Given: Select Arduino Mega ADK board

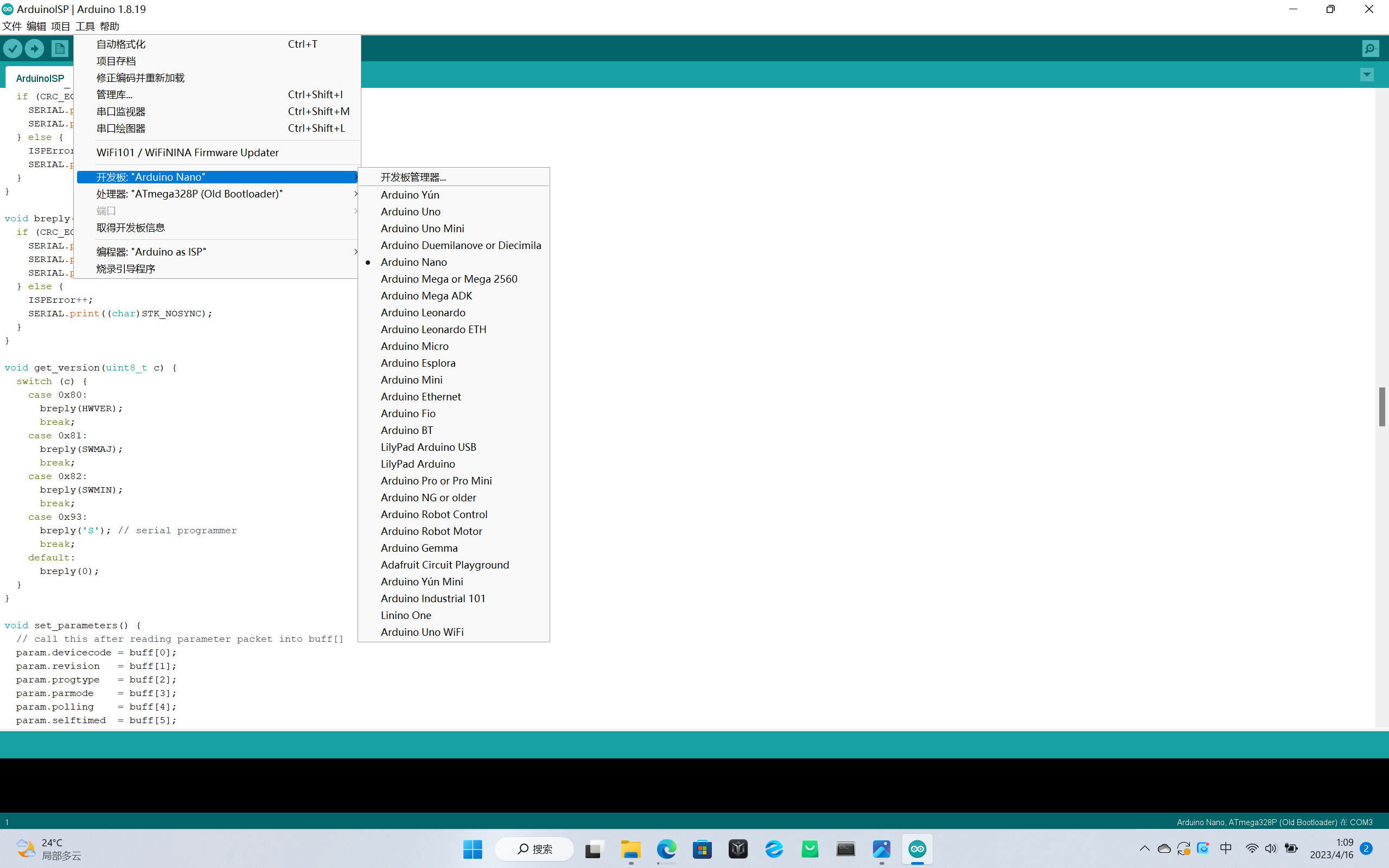Looking at the screenshot, I should pyautogui.click(x=454, y=296).
